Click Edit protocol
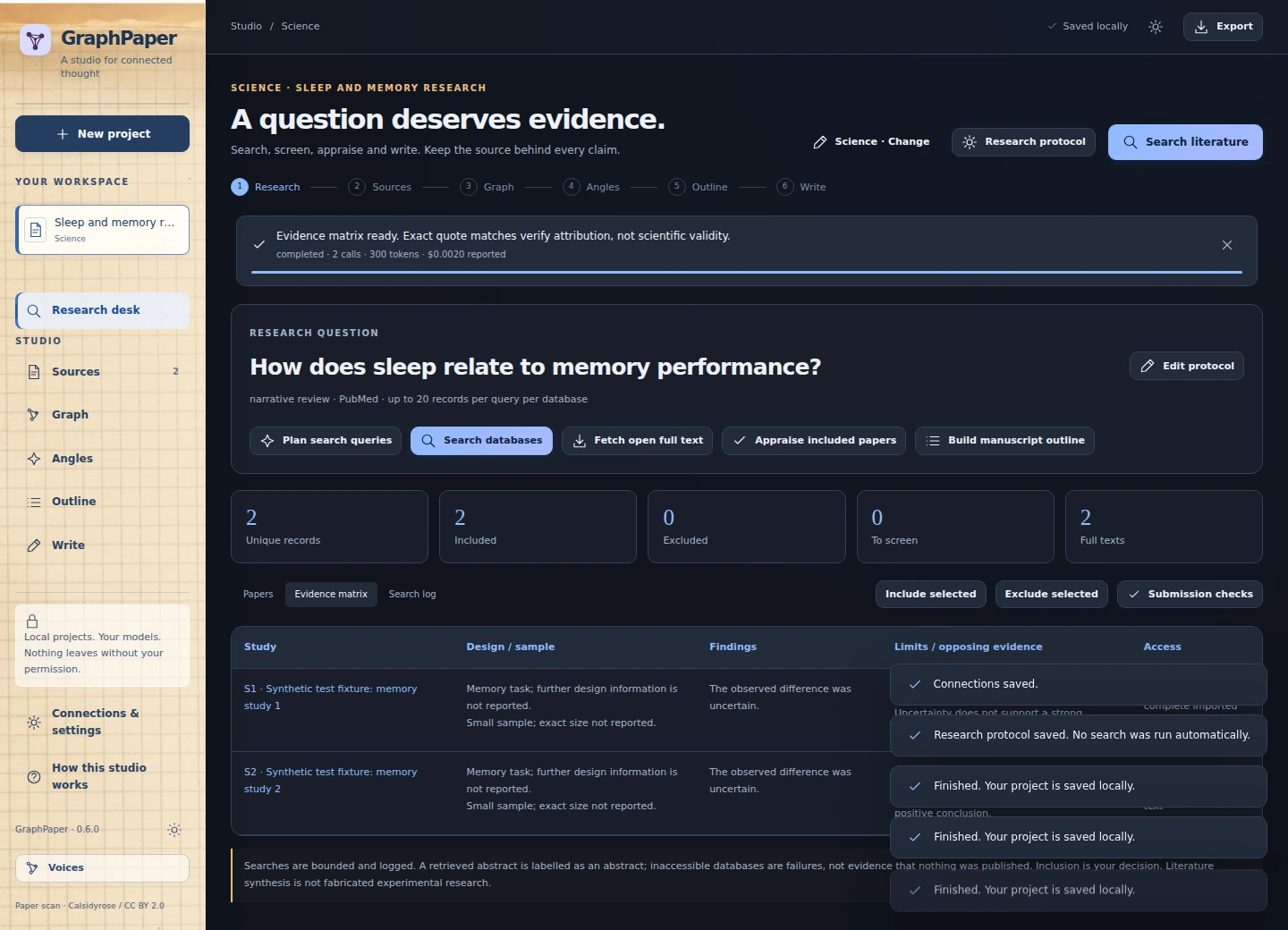Viewport: 1288px width, 930px height. pos(1187,366)
